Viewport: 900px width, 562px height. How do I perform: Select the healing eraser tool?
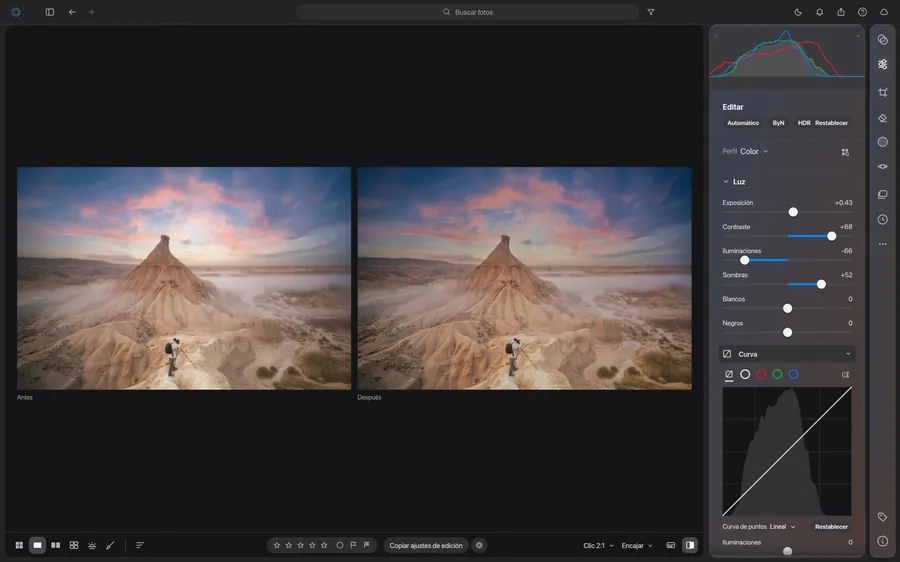(x=883, y=118)
